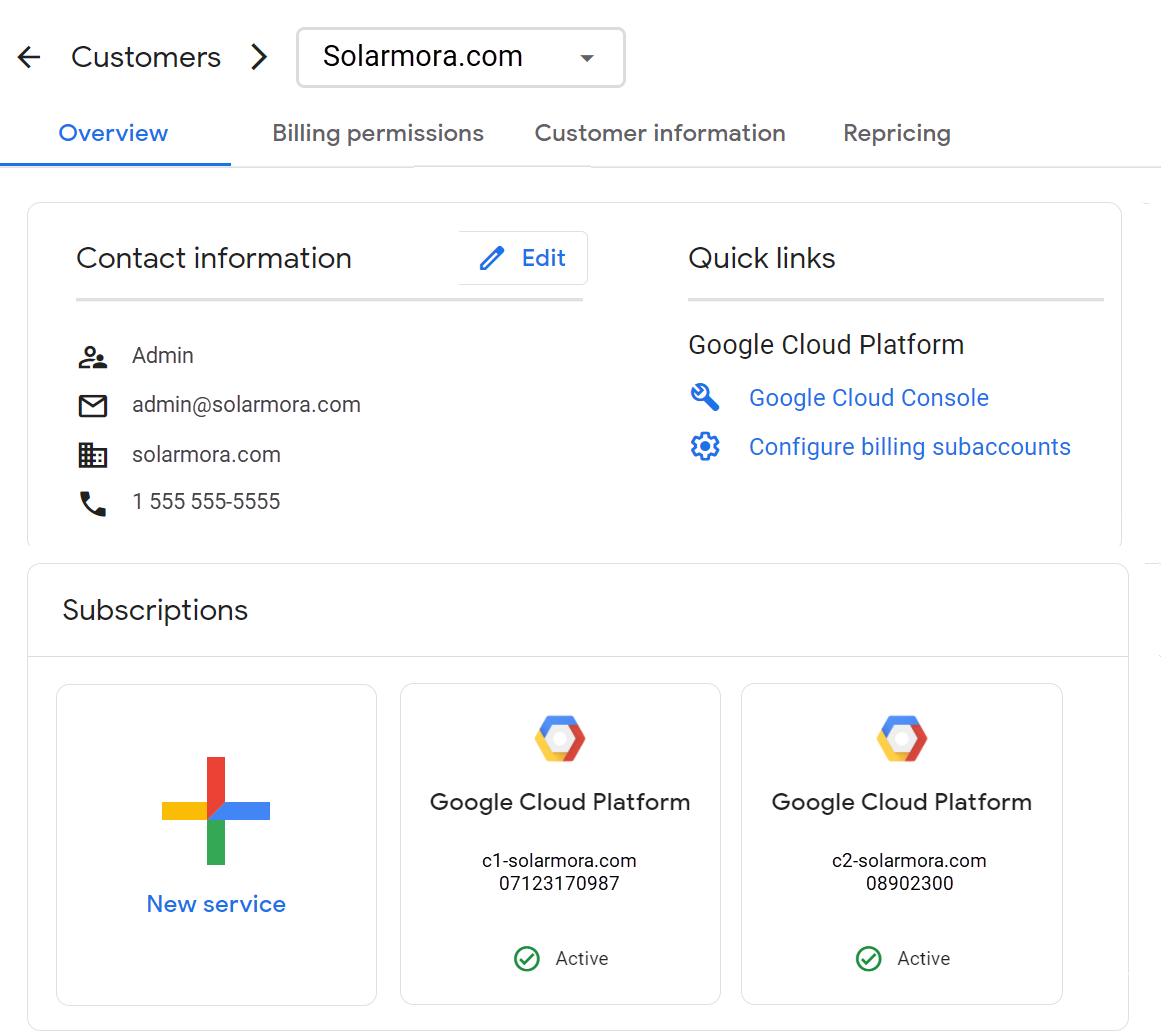Select the Admin contact name text
Screen dimensions: 1168x1033
(x=162, y=356)
